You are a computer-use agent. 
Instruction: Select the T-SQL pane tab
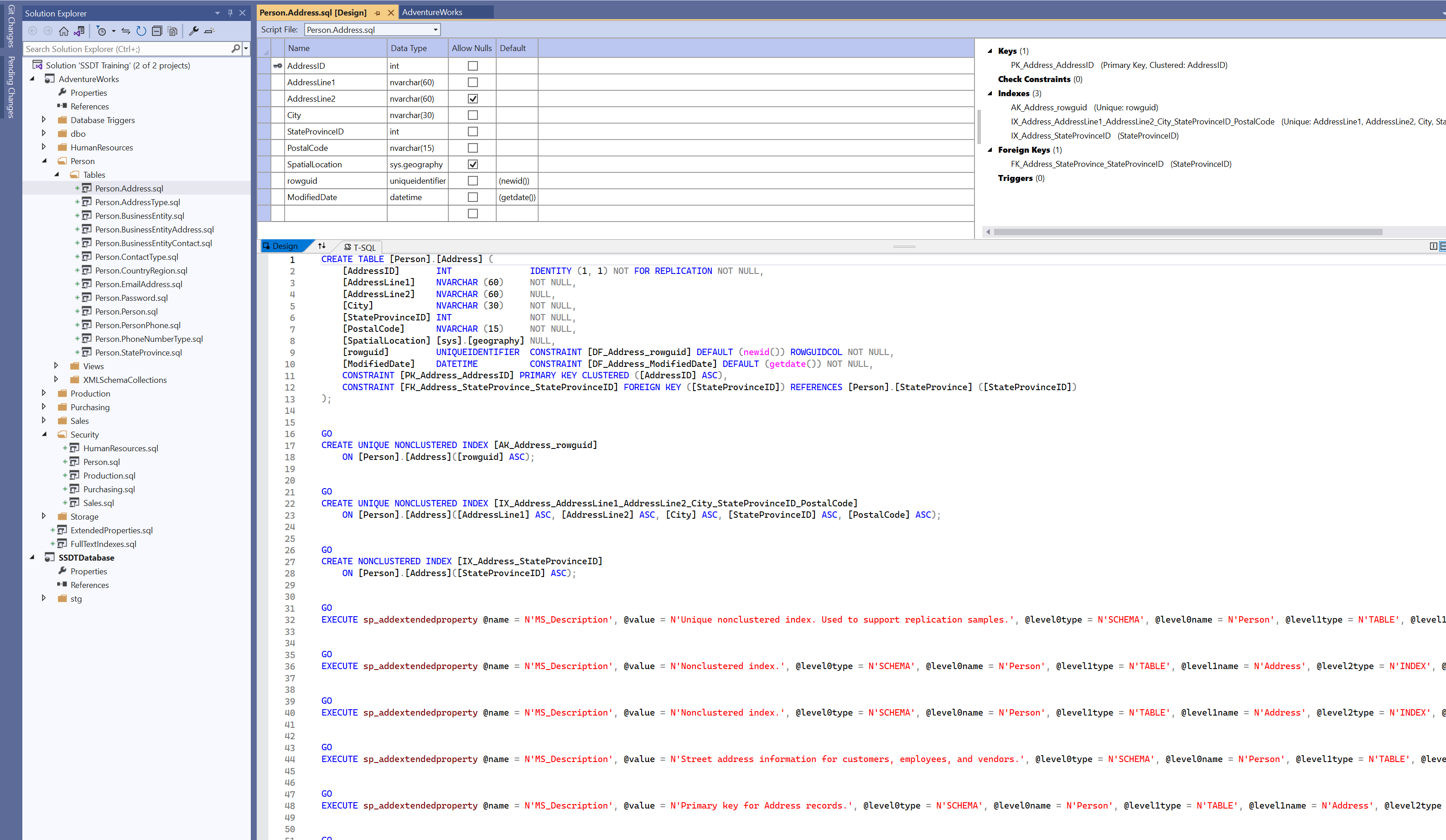(x=360, y=247)
